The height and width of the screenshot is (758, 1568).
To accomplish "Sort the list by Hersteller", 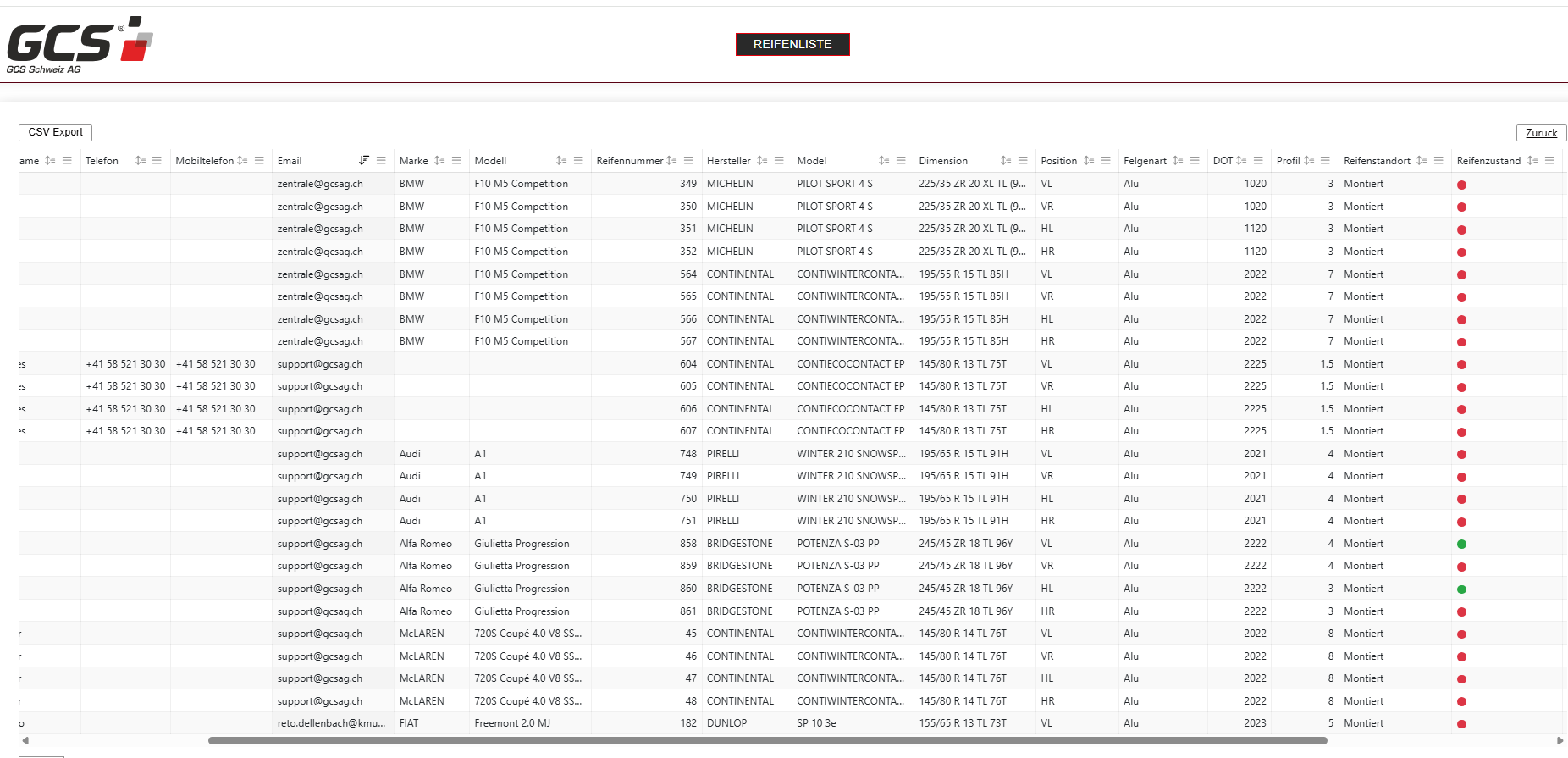I will (x=762, y=161).
